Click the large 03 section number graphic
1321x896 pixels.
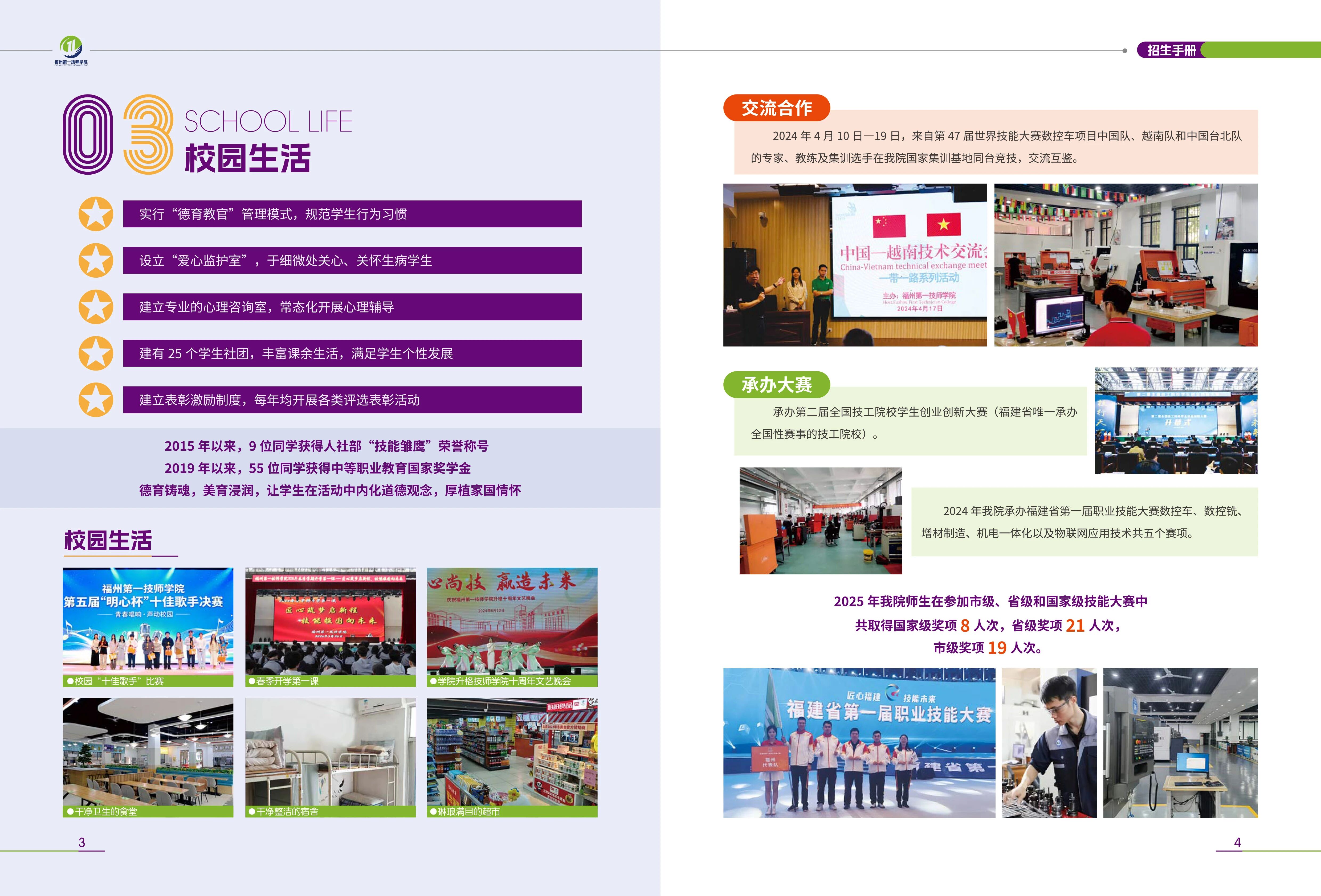[x=118, y=134]
